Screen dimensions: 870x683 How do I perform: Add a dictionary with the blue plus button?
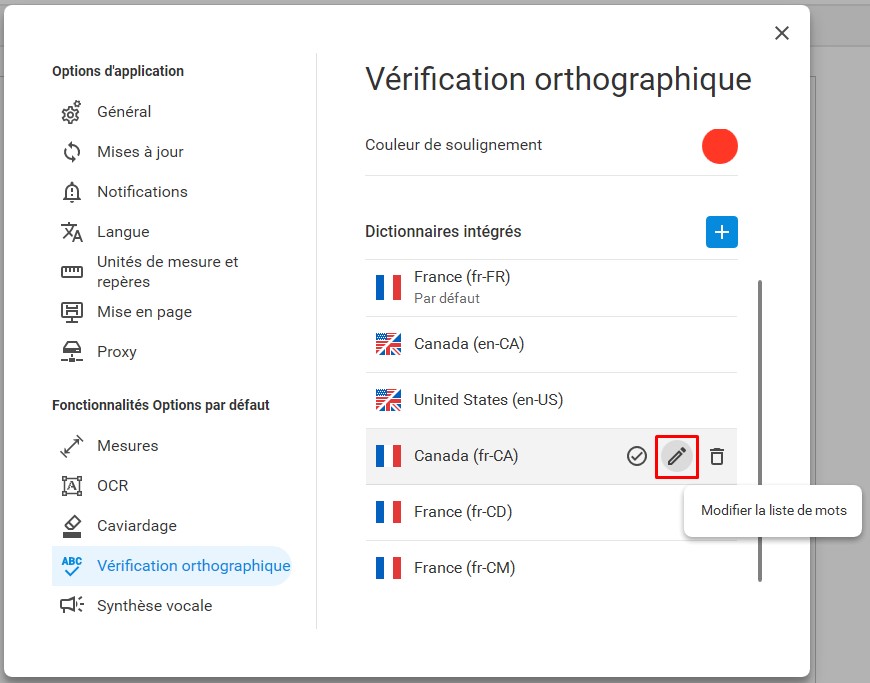point(721,232)
